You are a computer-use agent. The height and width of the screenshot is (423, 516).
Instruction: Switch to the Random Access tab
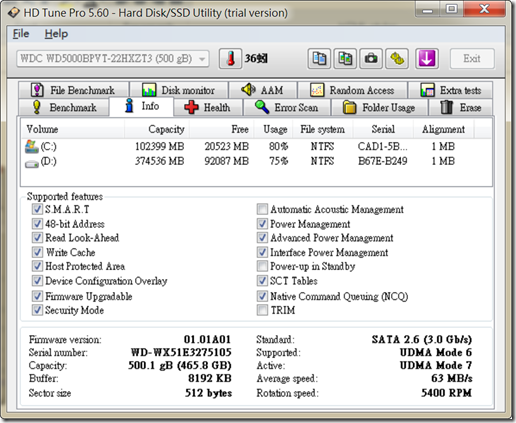click(353, 90)
